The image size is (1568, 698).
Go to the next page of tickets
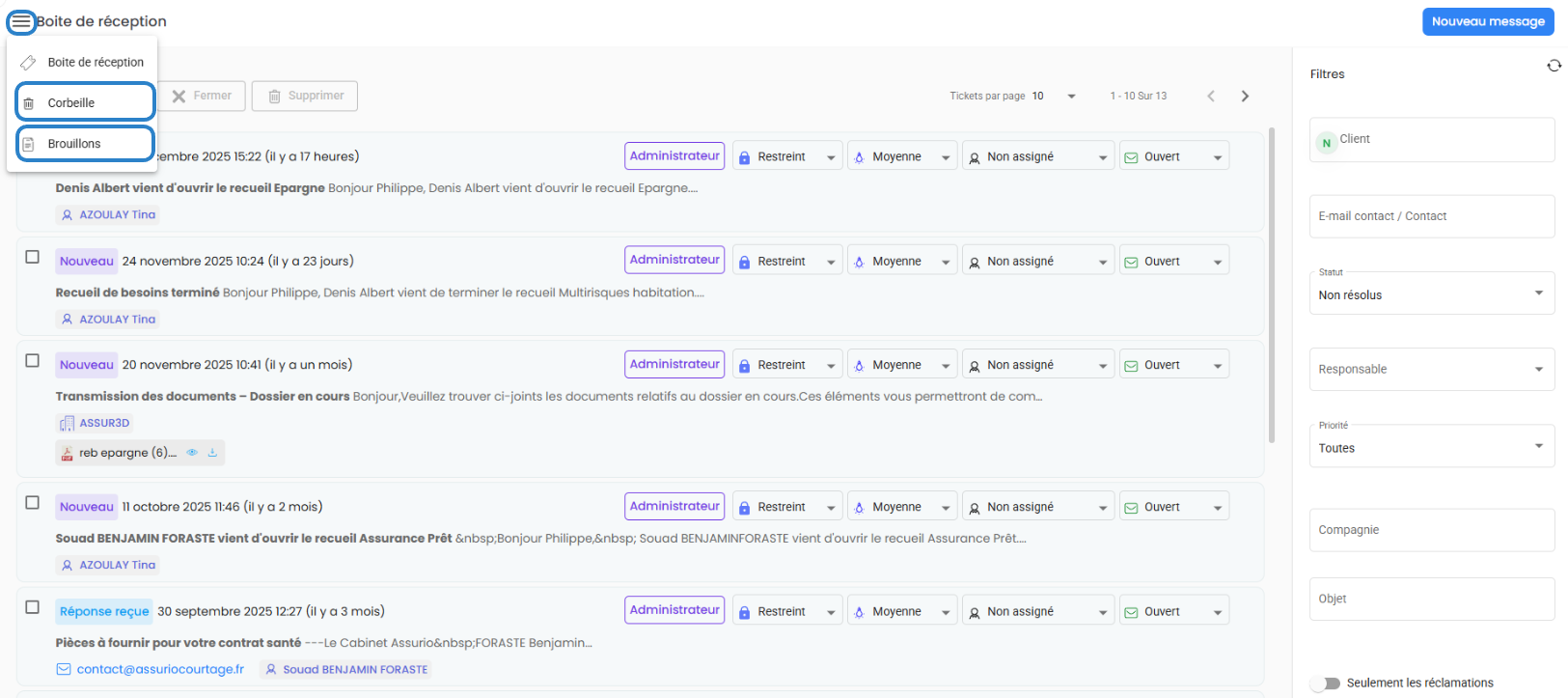click(1245, 96)
